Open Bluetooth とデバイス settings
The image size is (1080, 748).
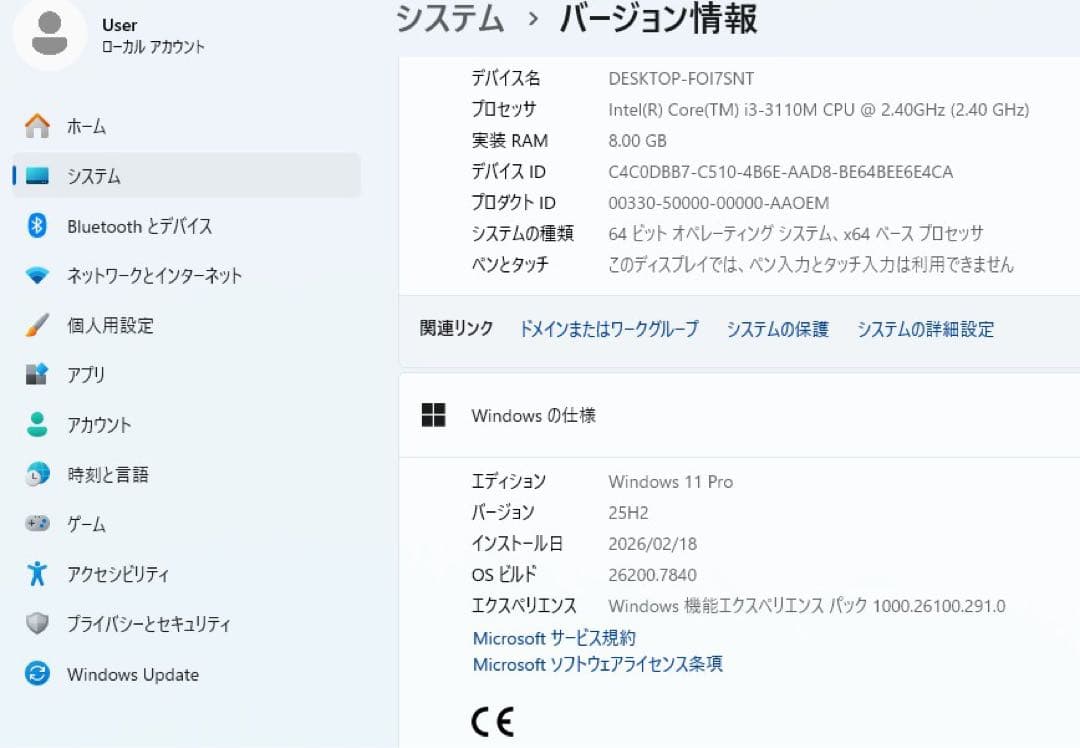187,225
